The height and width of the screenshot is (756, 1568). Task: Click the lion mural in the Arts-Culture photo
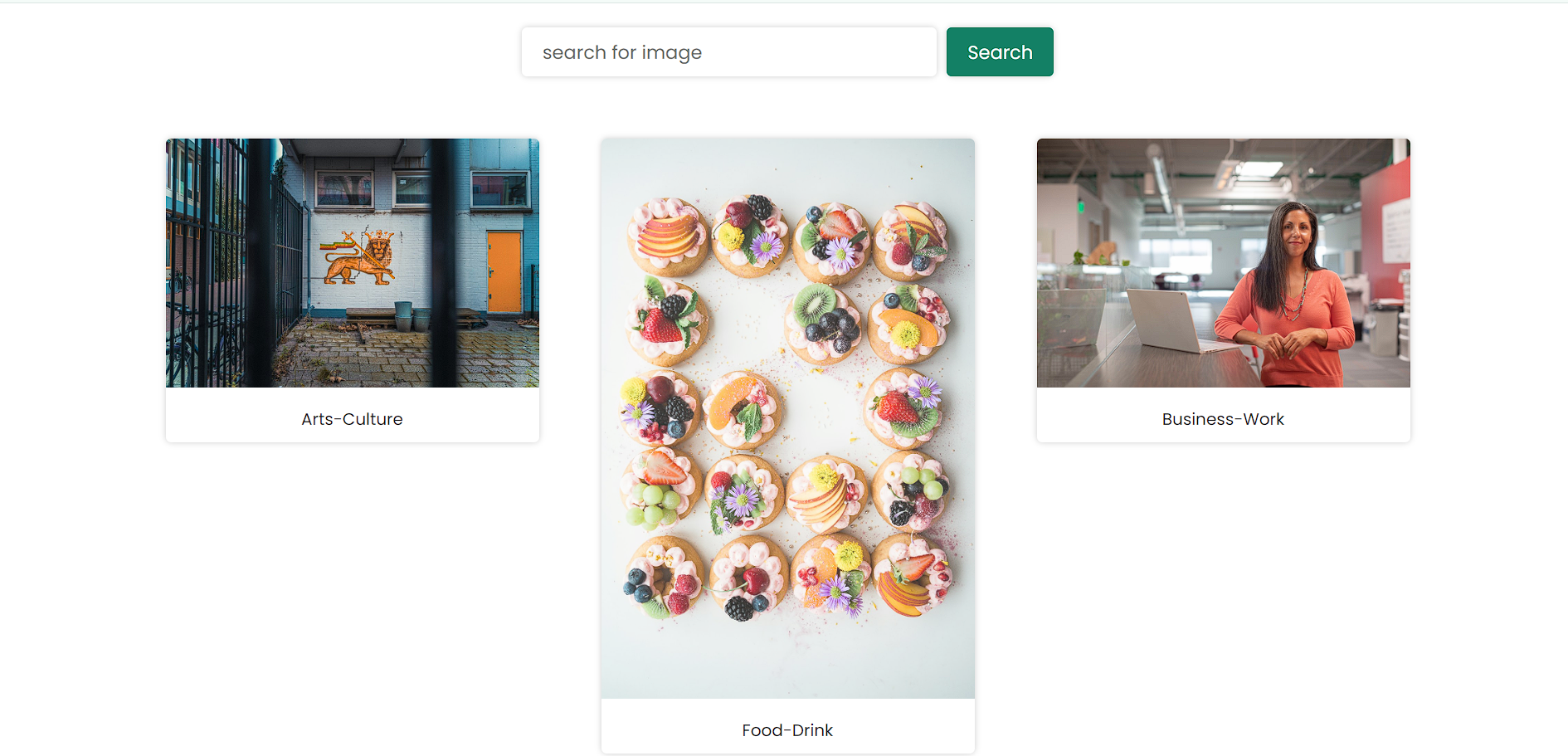tap(359, 258)
